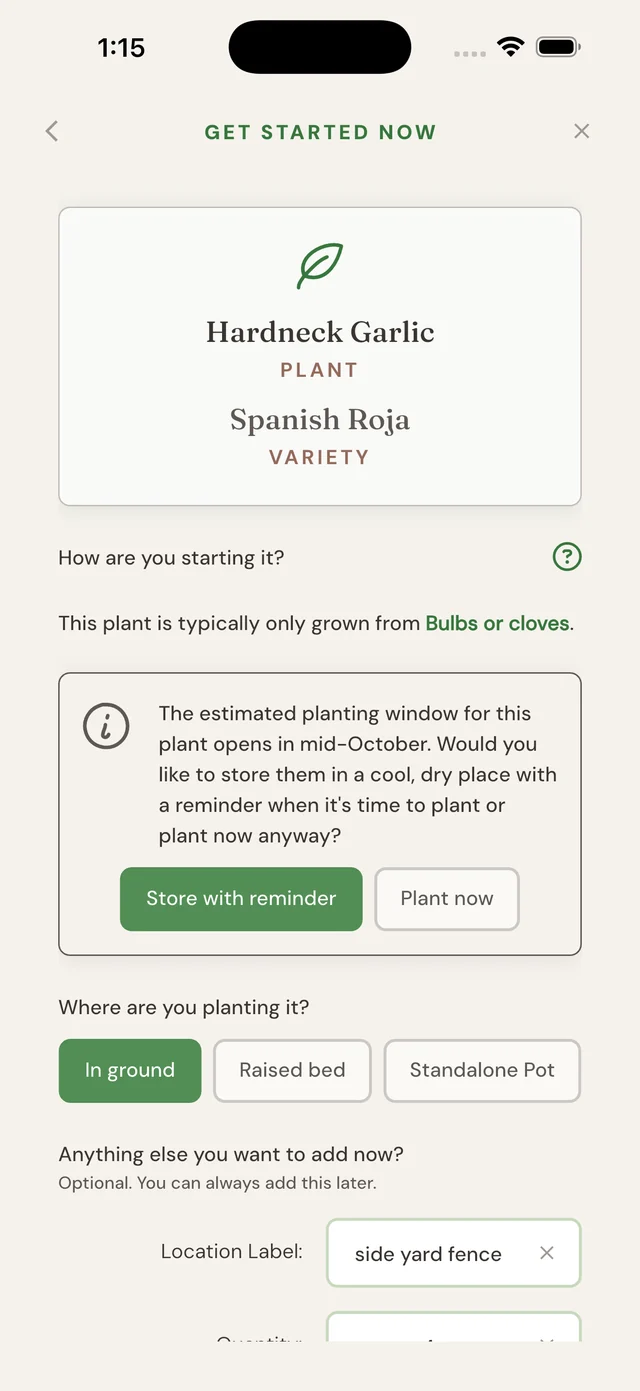
Task: Choose Store with reminder
Action: click(241, 899)
